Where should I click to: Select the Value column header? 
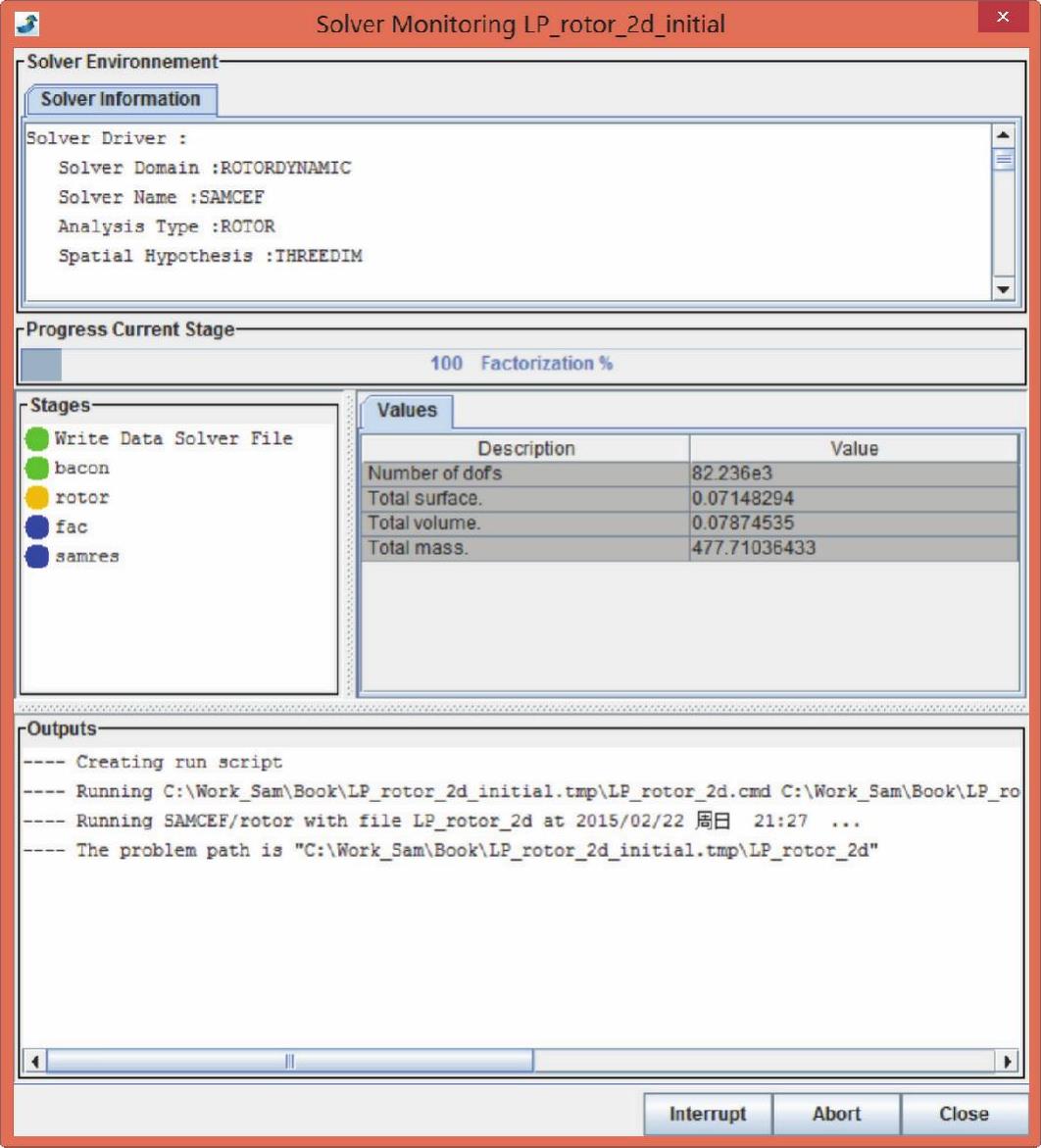854,449
